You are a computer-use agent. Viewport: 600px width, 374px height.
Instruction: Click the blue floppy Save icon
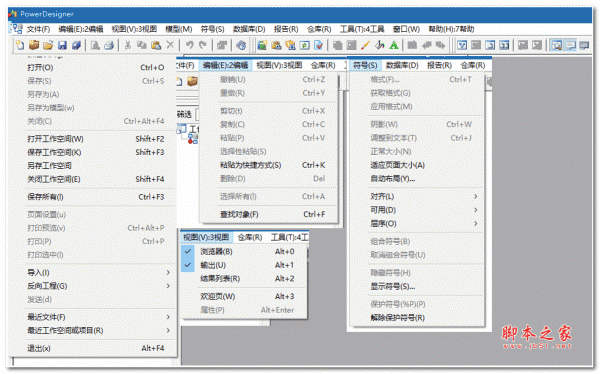pyautogui.click(x=62, y=45)
